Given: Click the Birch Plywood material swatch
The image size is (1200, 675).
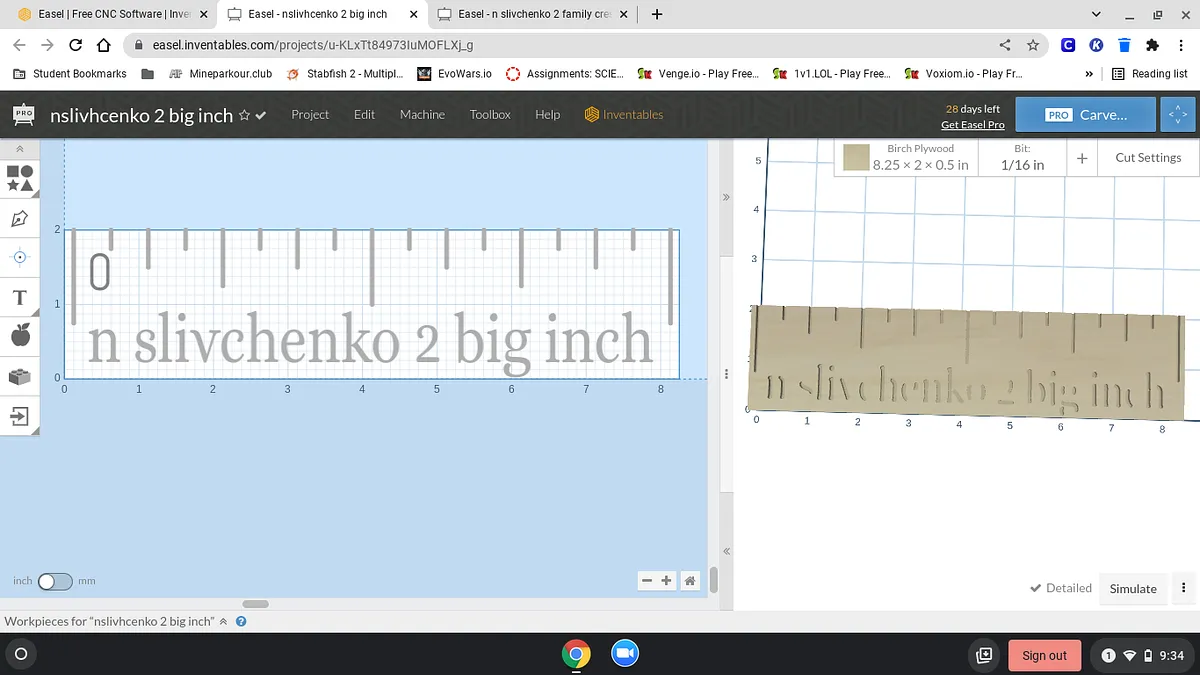Looking at the screenshot, I should pyautogui.click(x=856, y=158).
